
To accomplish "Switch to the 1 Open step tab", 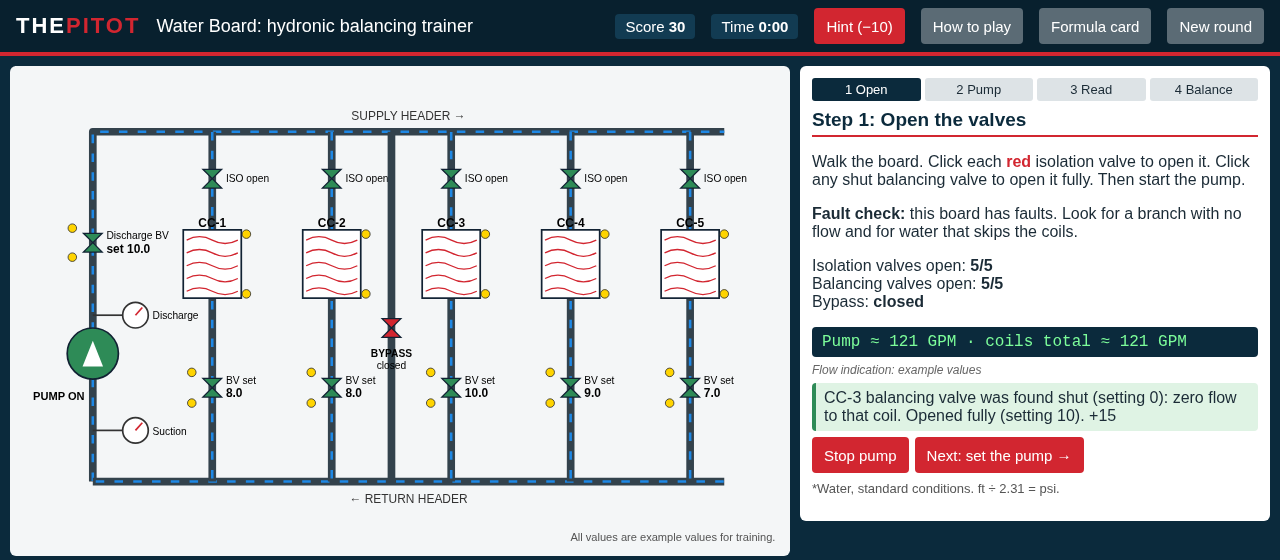I will click(866, 89).
